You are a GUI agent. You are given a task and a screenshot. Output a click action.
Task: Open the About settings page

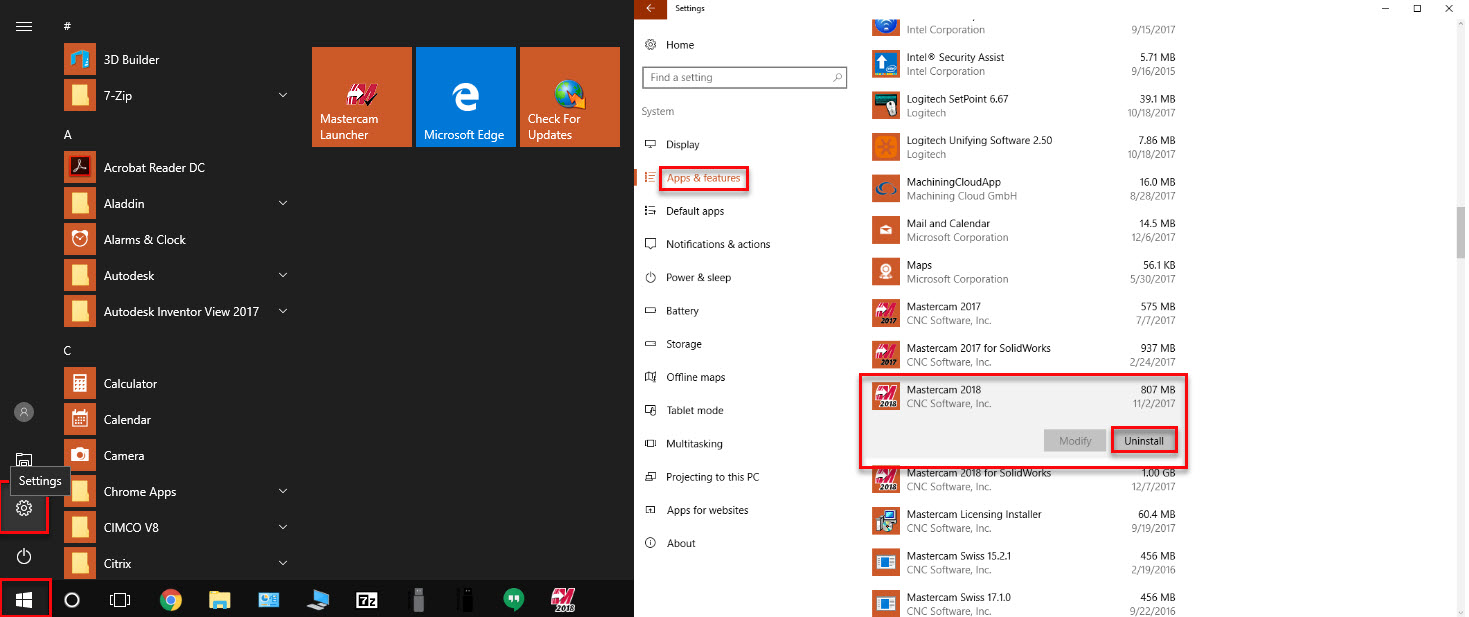[670, 544]
